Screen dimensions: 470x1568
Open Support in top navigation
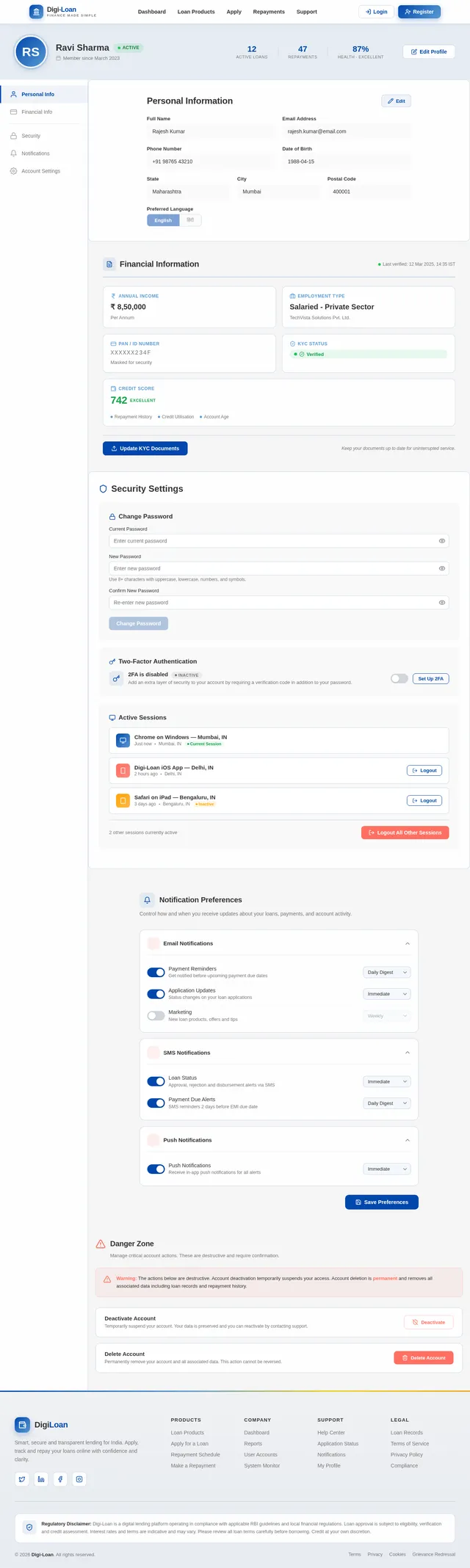click(307, 12)
